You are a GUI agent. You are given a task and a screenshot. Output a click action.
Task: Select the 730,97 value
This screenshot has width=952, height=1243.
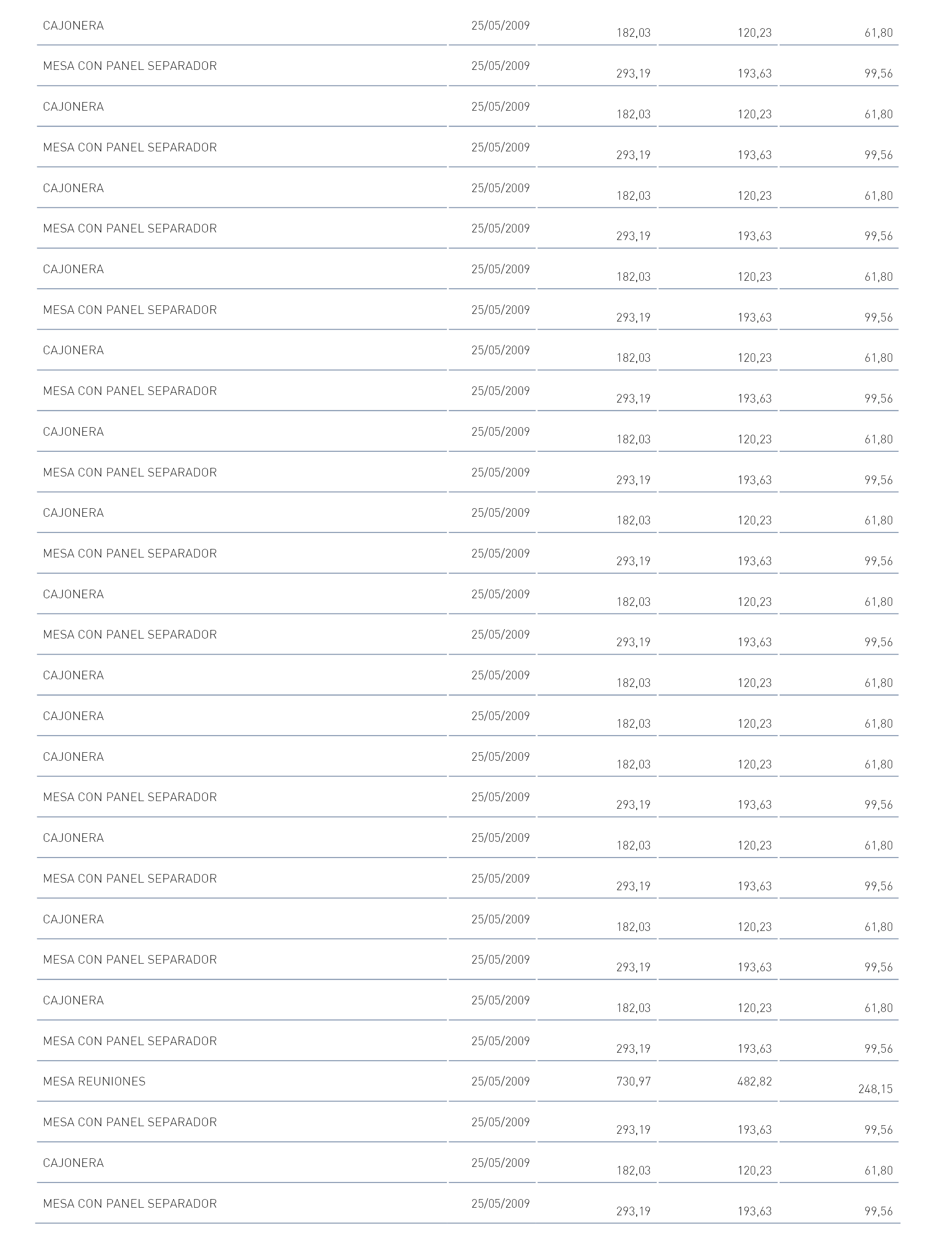pyautogui.click(x=634, y=1081)
